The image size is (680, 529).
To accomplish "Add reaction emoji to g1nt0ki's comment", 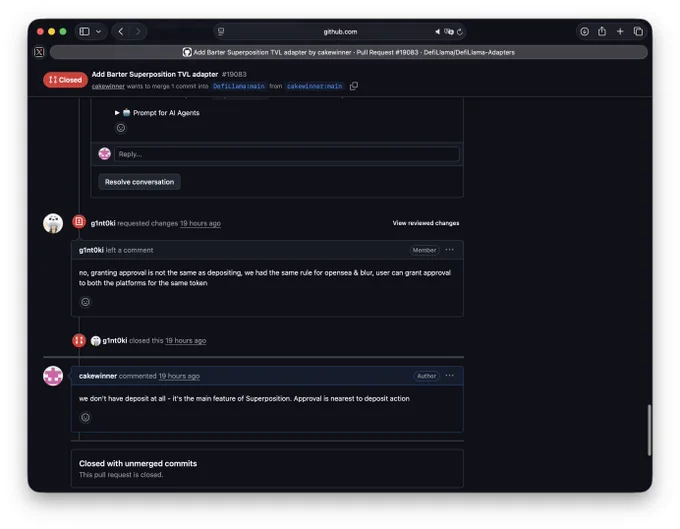I will (x=85, y=302).
